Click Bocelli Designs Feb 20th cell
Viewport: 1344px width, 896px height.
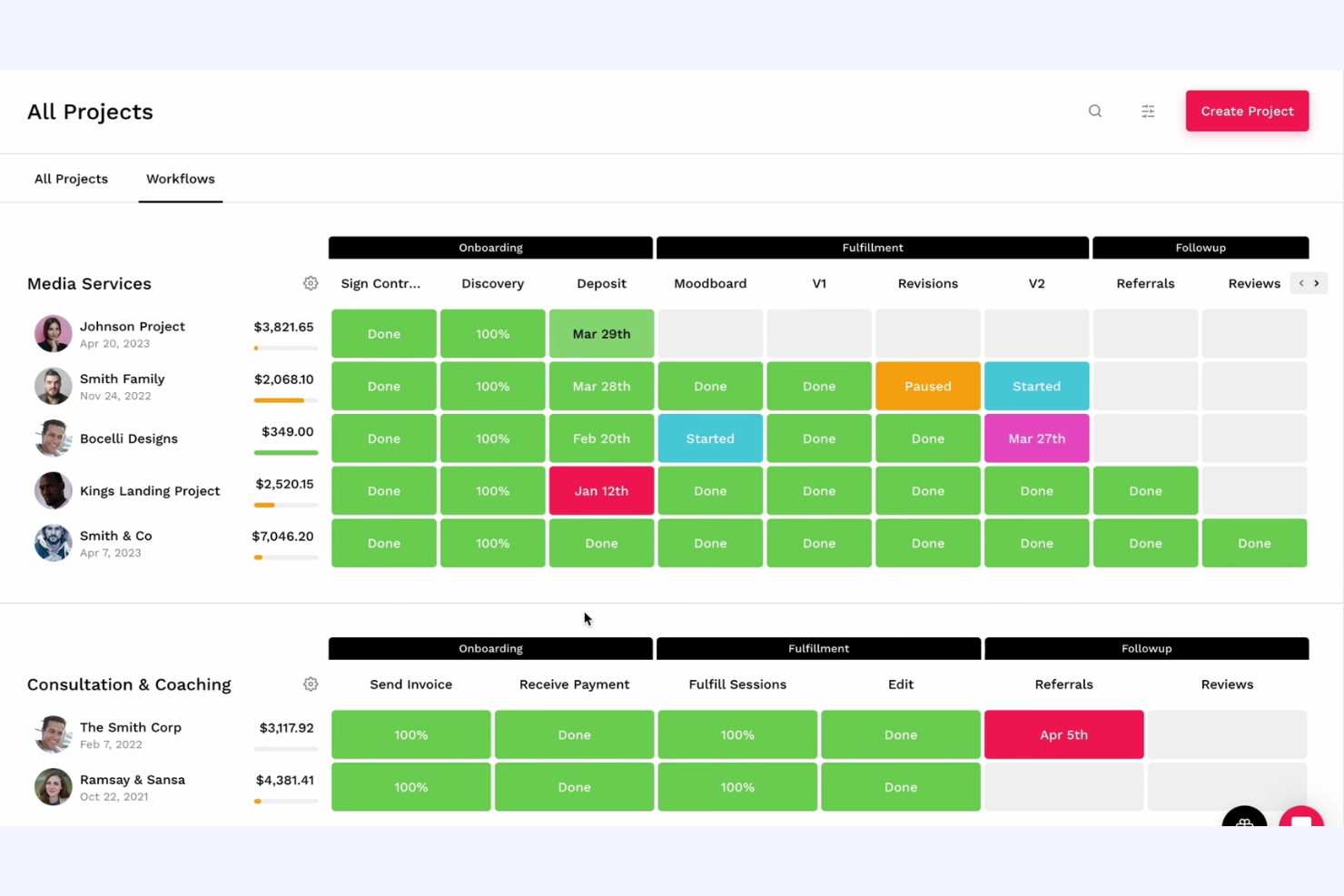tap(601, 438)
